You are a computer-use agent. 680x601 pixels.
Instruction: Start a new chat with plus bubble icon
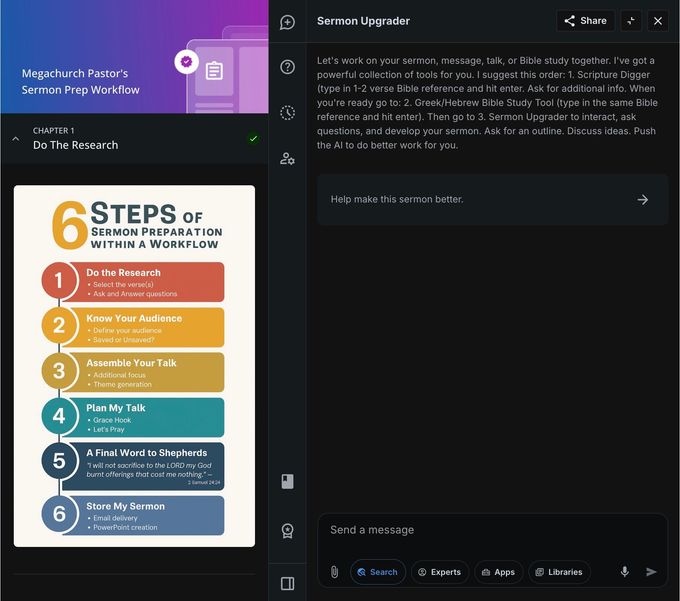pyautogui.click(x=287, y=22)
